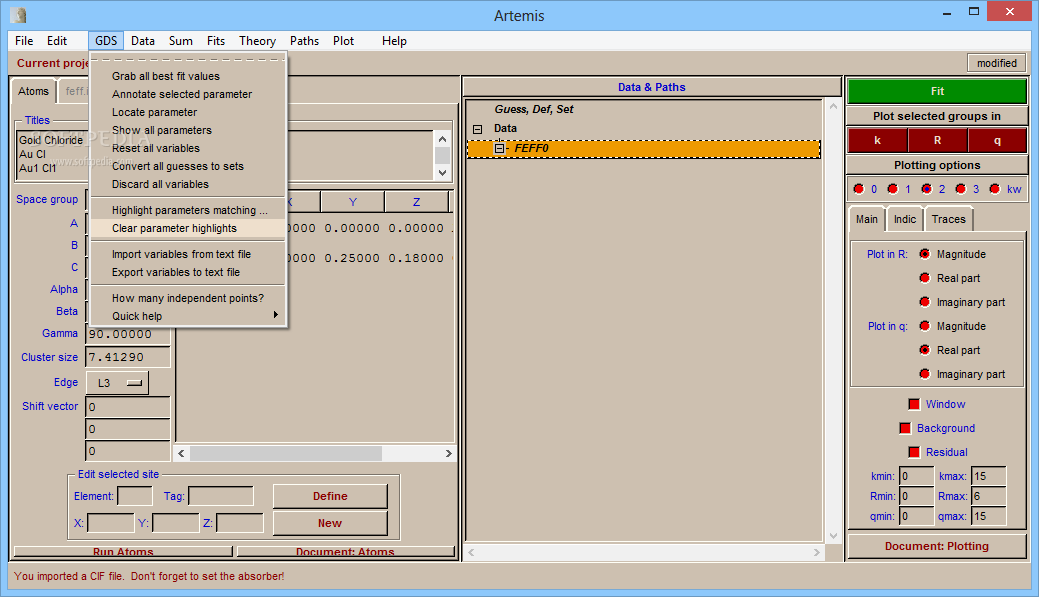Choose Real part for Plot in q
This screenshot has width=1039, height=597.
[924, 349]
